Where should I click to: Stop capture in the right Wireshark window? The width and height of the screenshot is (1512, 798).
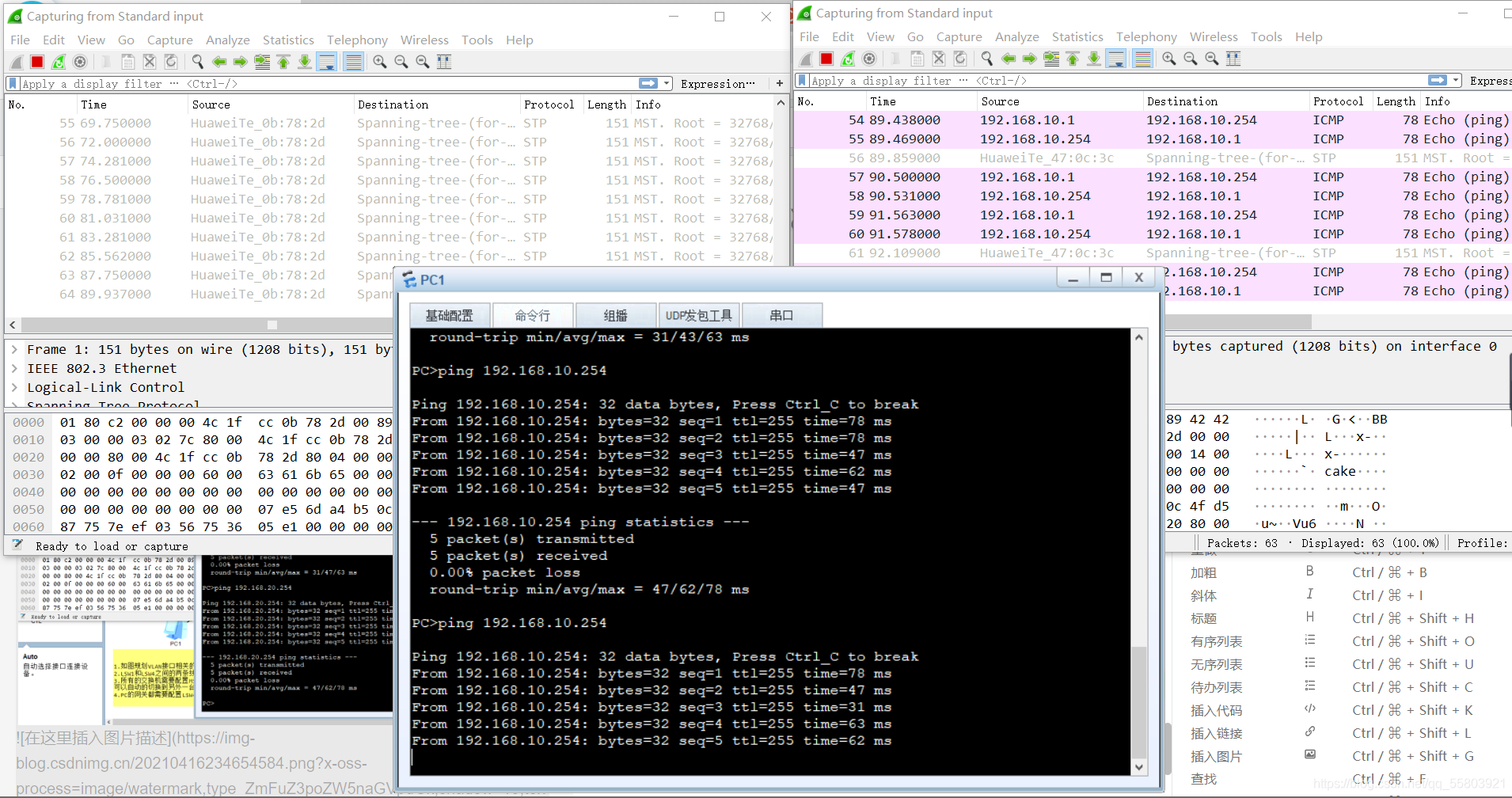point(826,59)
